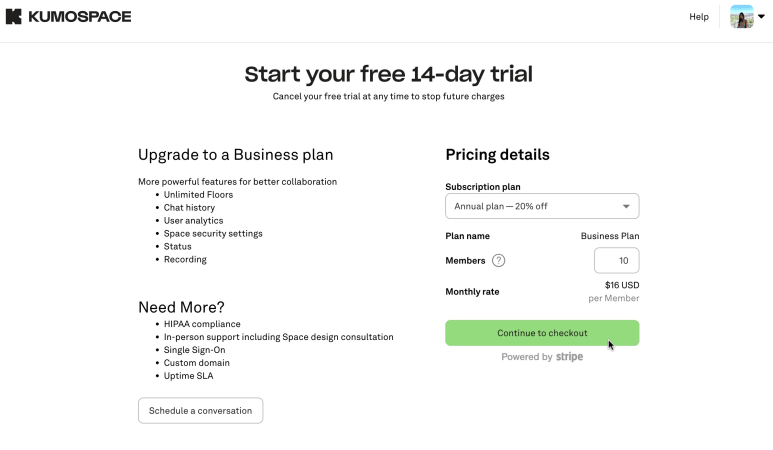Click the Members question mark help icon

point(499,261)
